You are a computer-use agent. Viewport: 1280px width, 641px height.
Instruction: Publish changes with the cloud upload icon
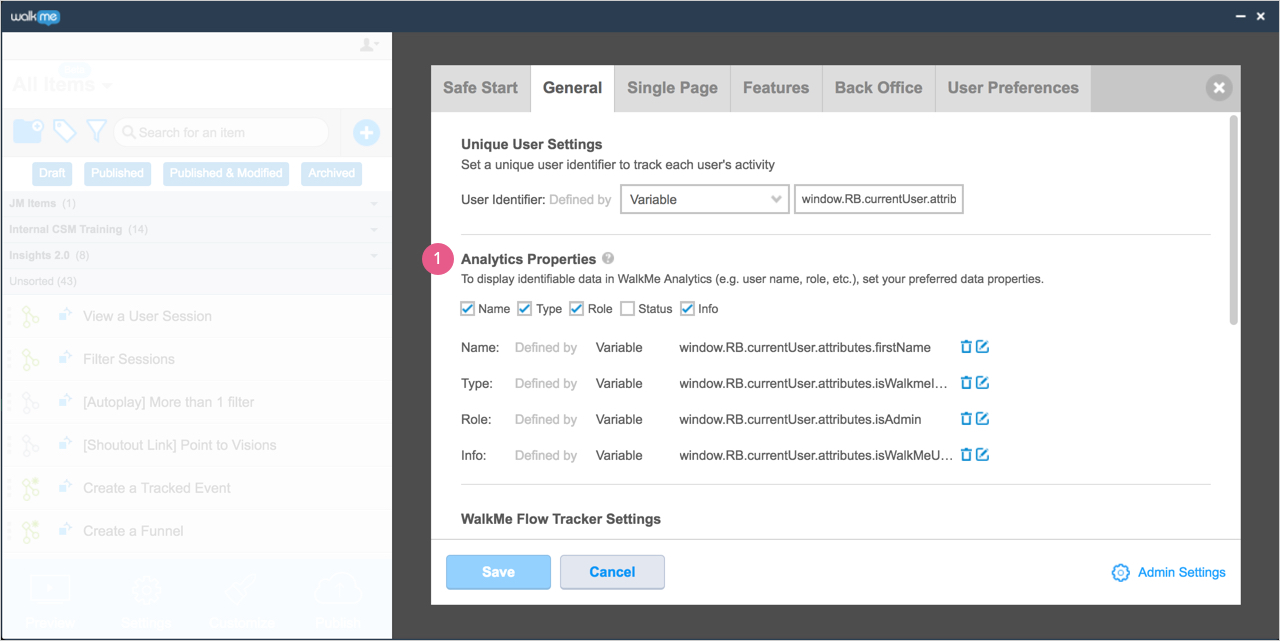338,590
